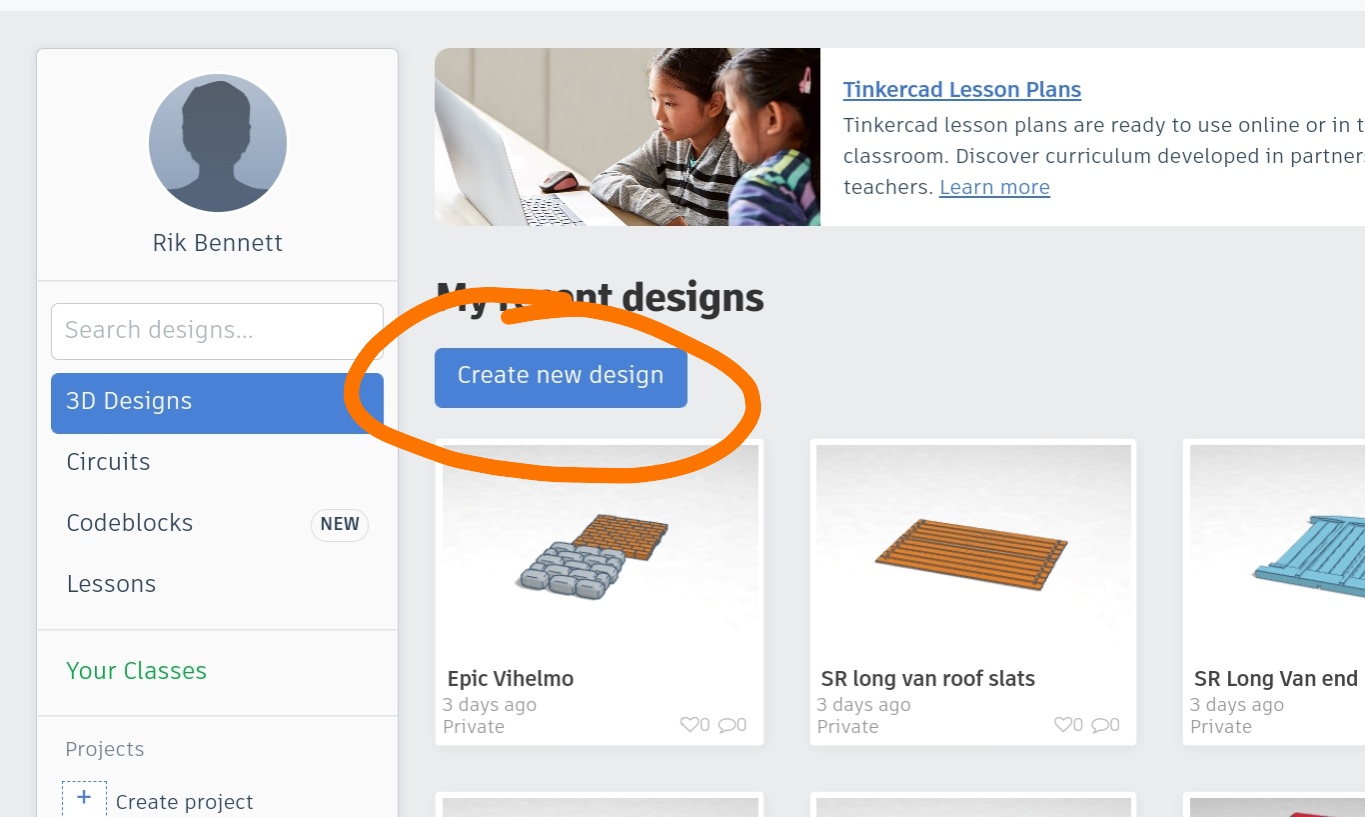The height and width of the screenshot is (817, 1365).
Task: Open the Tinkercad Lesson Plans link
Action: (962, 90)
